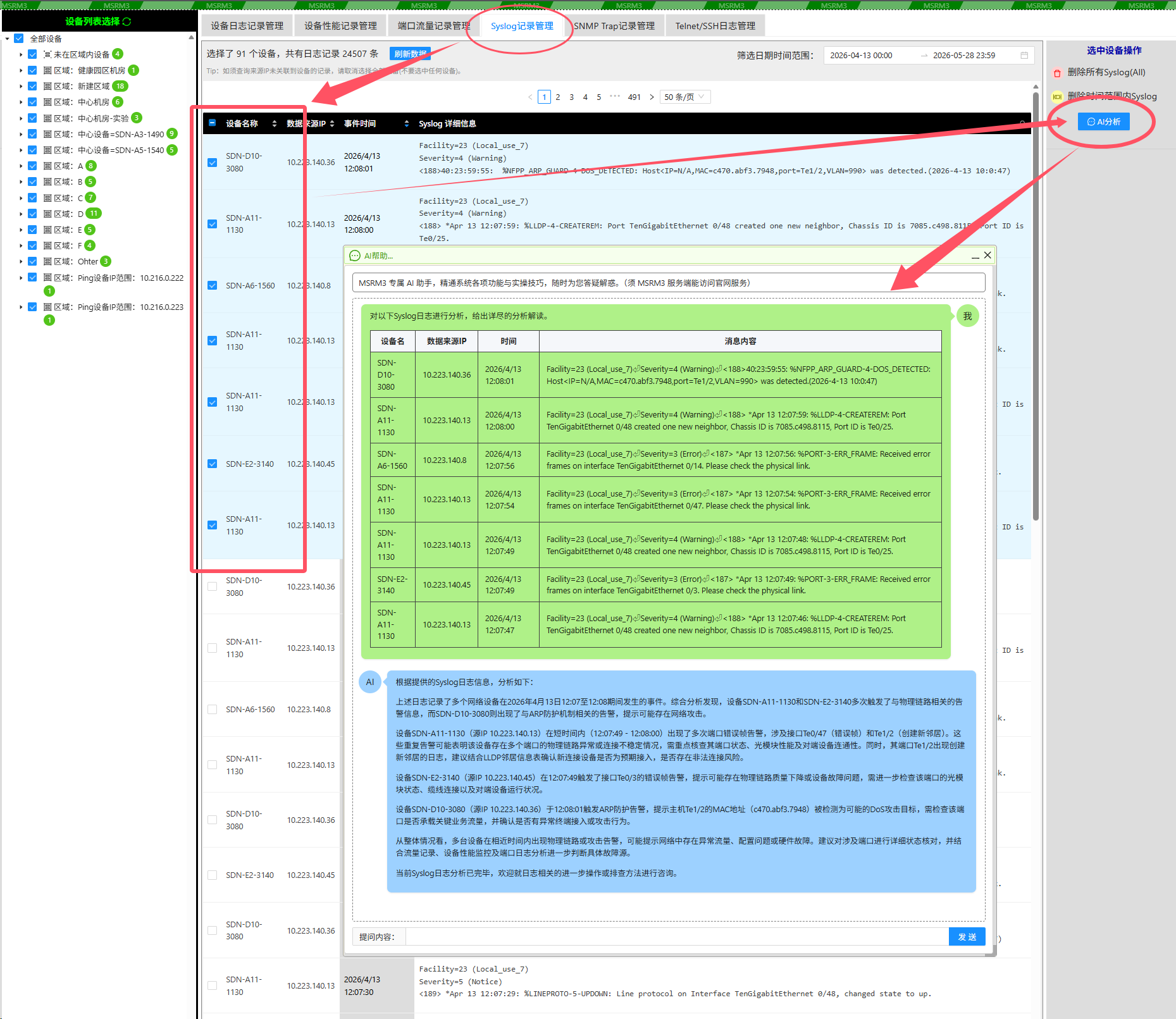Expand the 未在区域内设备 tree node

point(21,54)
